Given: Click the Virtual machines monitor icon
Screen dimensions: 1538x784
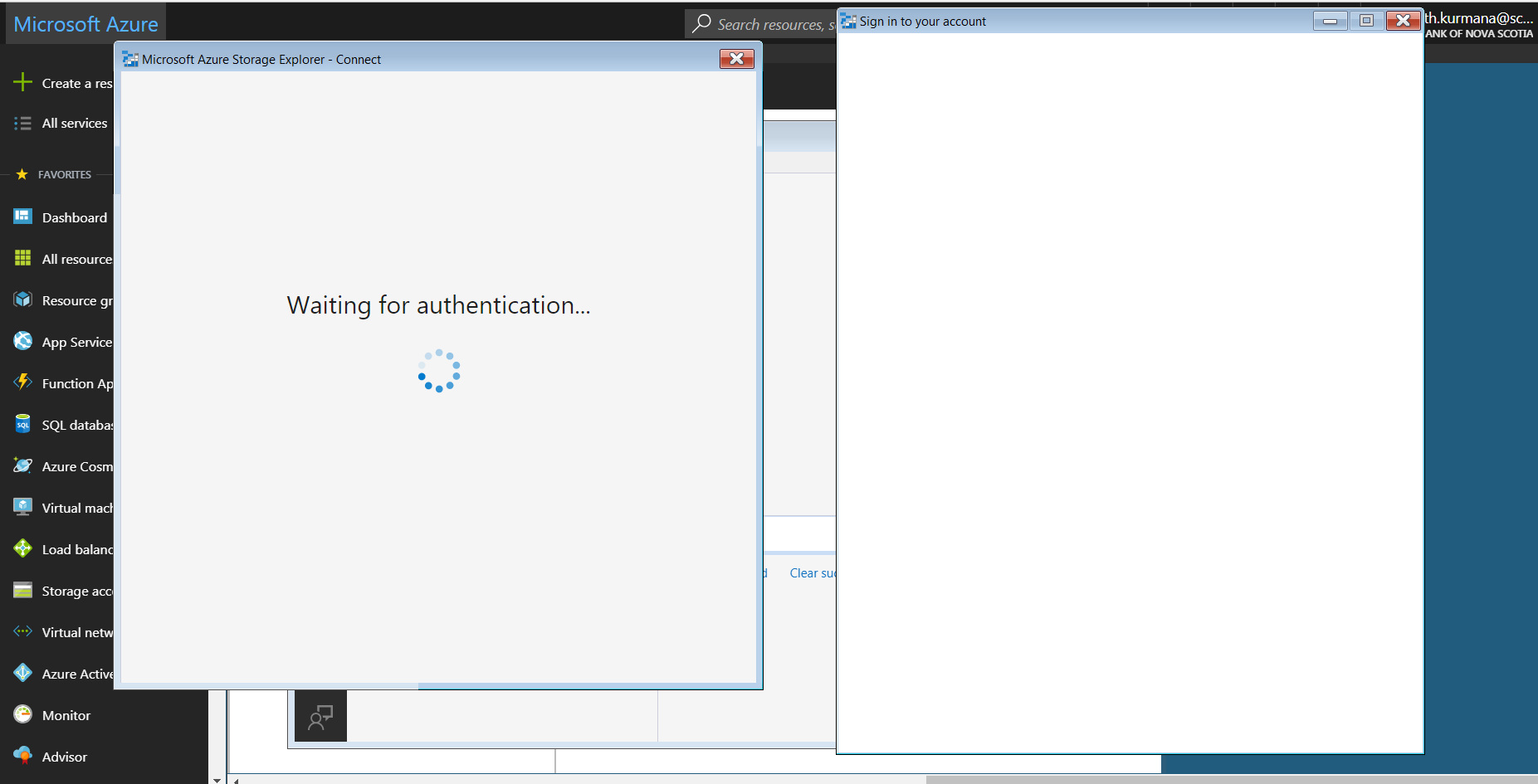Looking at the screenshot, I should 22,507.
